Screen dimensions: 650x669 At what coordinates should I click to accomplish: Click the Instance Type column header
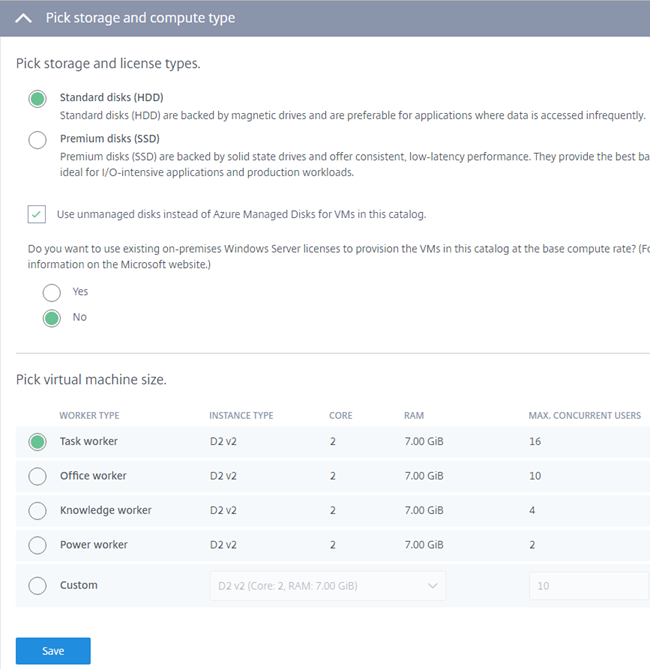click(241, 415)
